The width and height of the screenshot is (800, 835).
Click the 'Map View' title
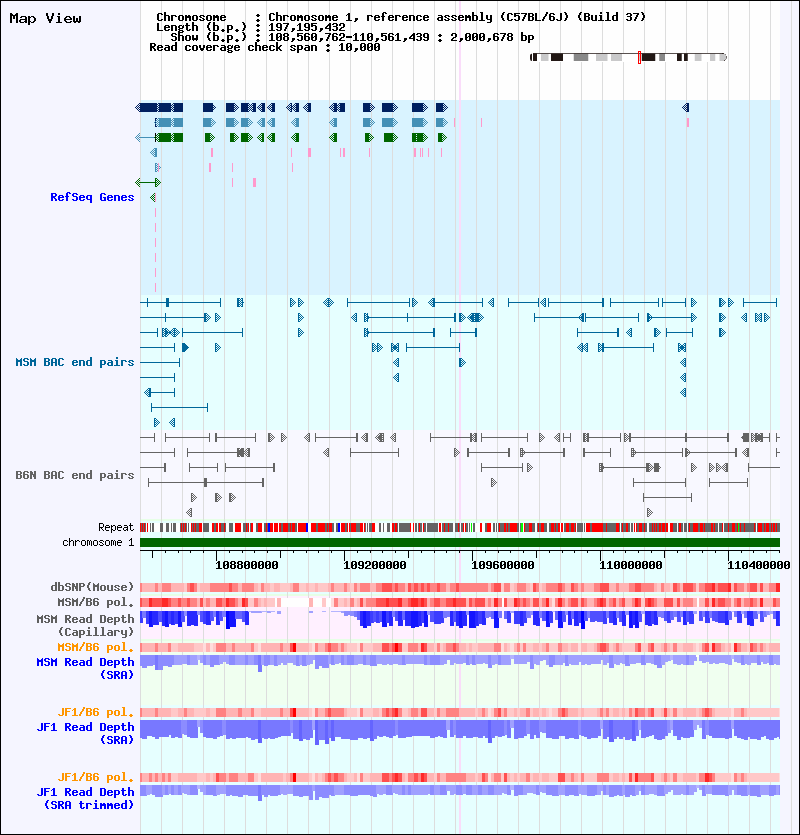point(45,19)
